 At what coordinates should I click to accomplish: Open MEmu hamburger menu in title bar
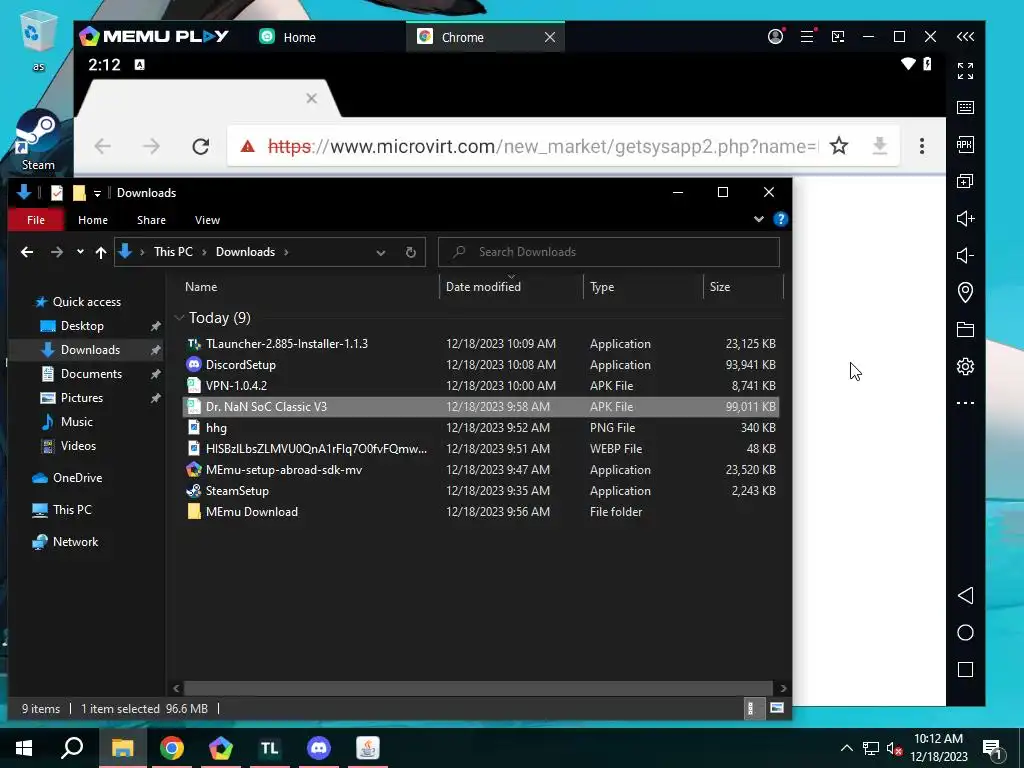click(x=807, y=37)
